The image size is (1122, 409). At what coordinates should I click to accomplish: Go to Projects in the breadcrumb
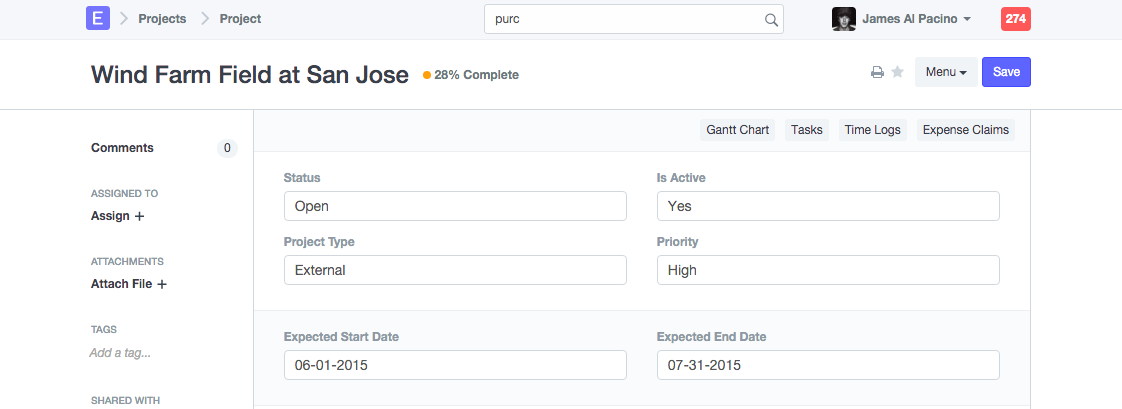[162, 19]
